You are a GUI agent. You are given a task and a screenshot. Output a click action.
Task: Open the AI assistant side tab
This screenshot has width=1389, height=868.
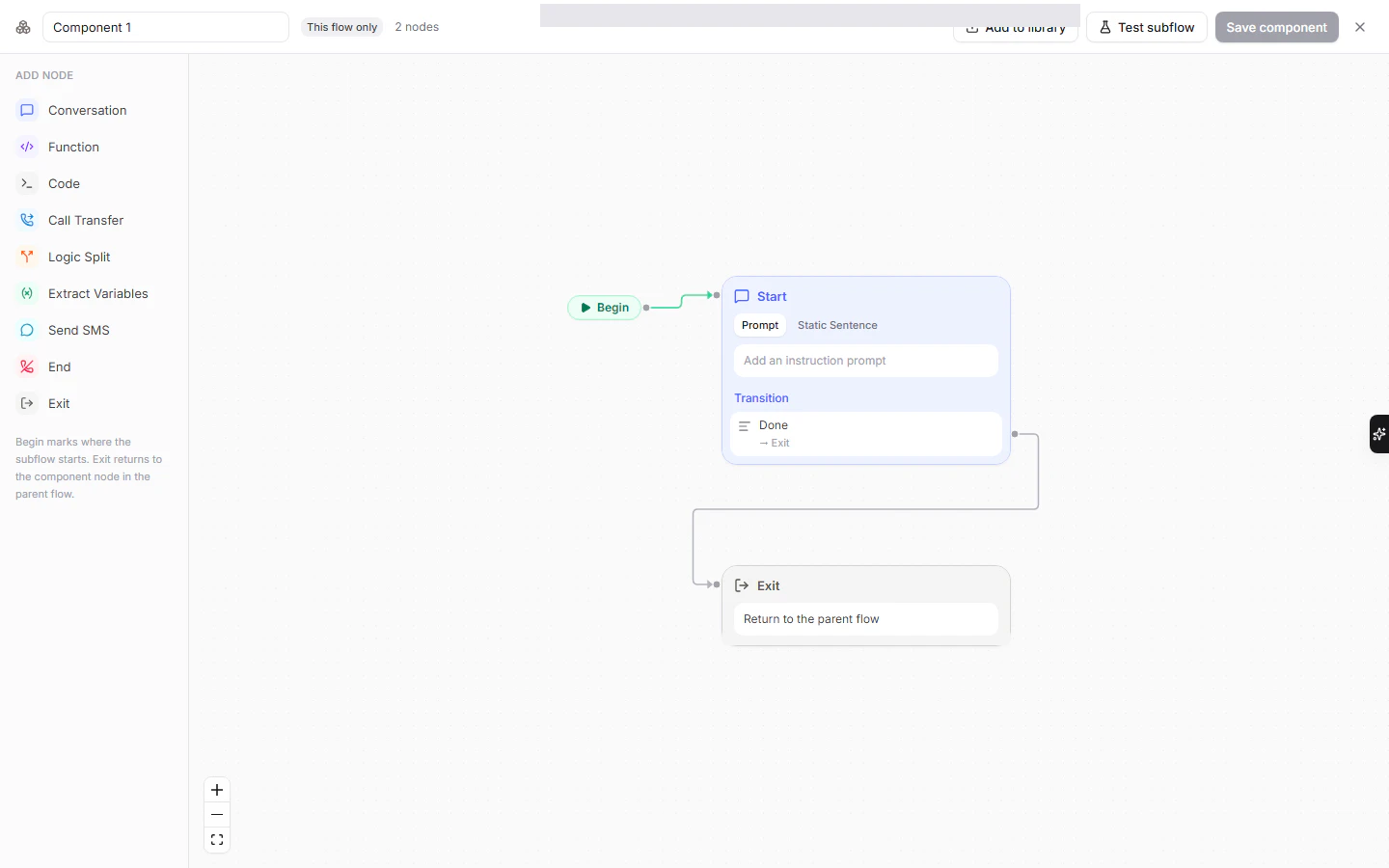pyautogui.click(x=1379, y=434)
